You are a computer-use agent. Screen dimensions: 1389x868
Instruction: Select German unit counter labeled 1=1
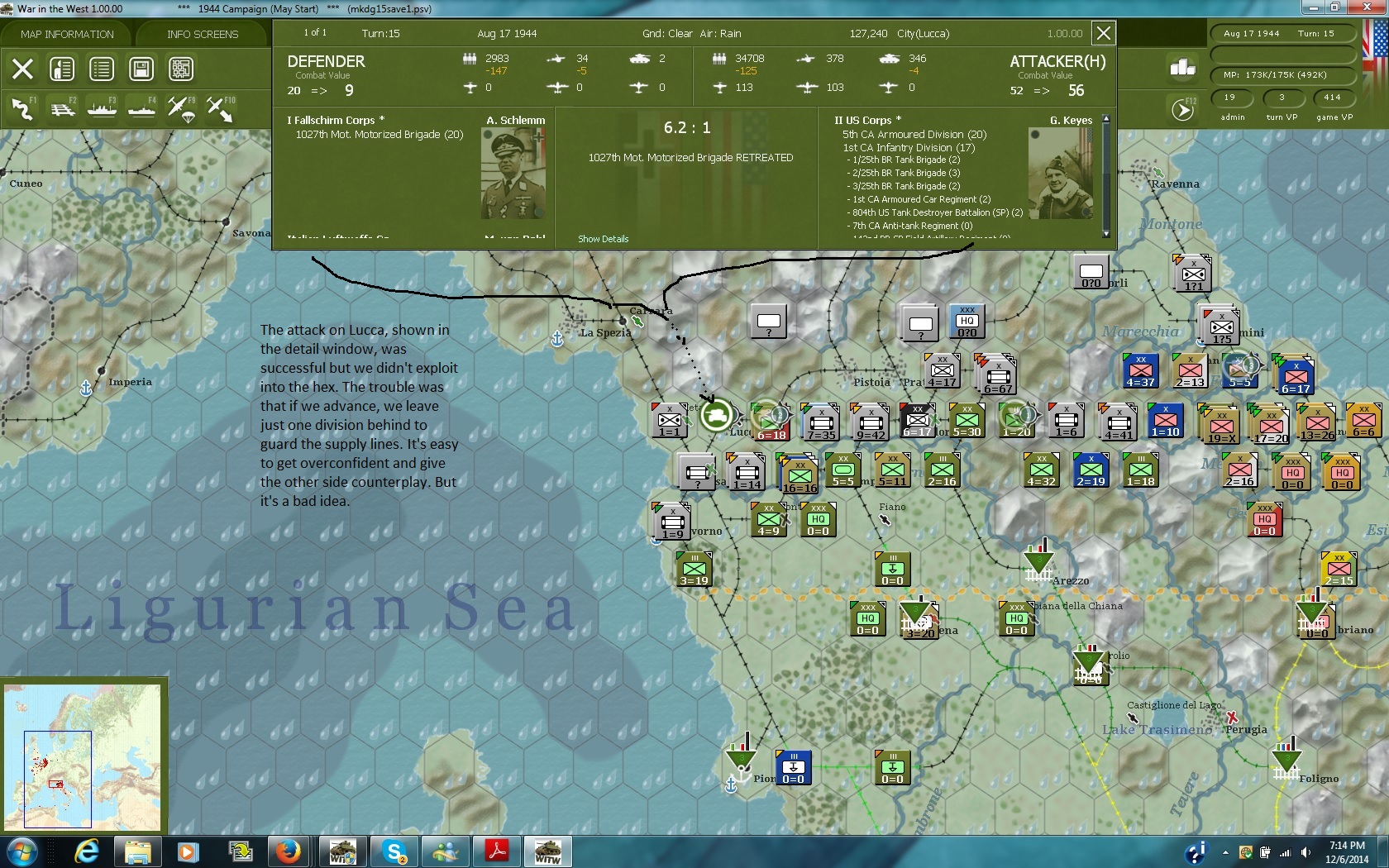point(670,421)
